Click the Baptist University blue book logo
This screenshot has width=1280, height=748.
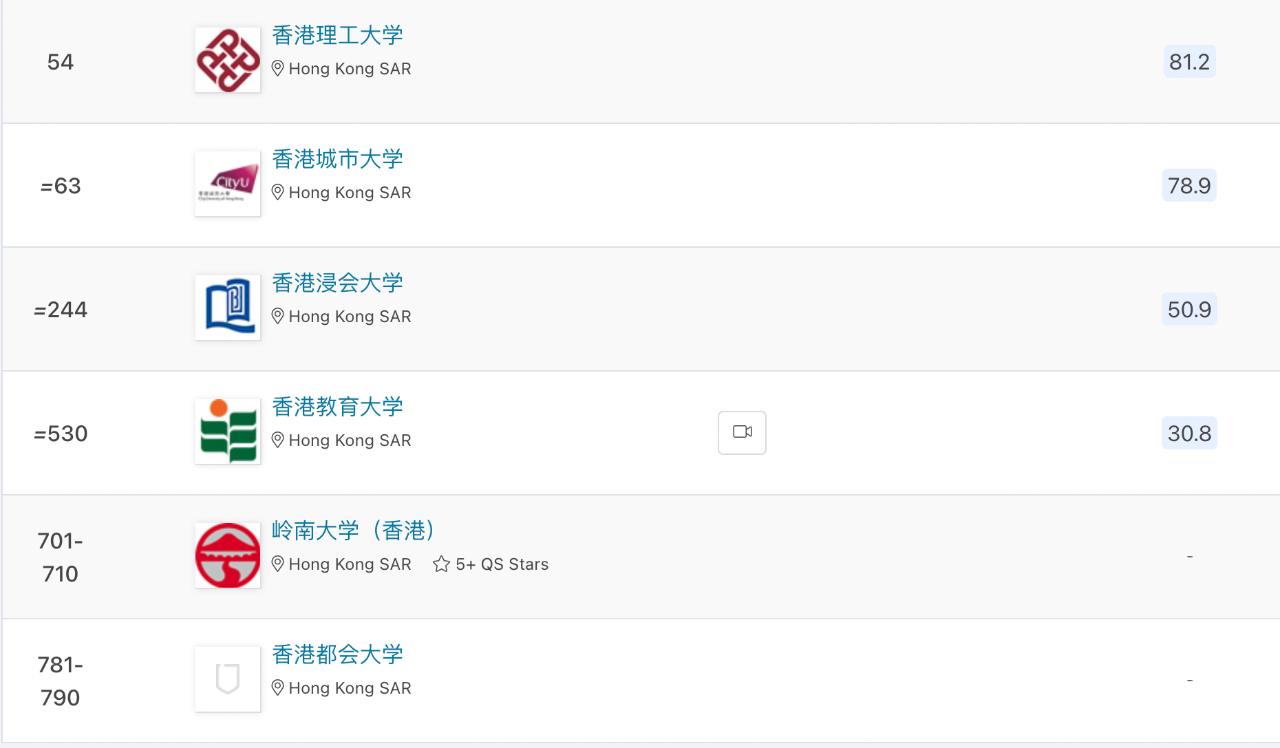(x=228, y=308)
